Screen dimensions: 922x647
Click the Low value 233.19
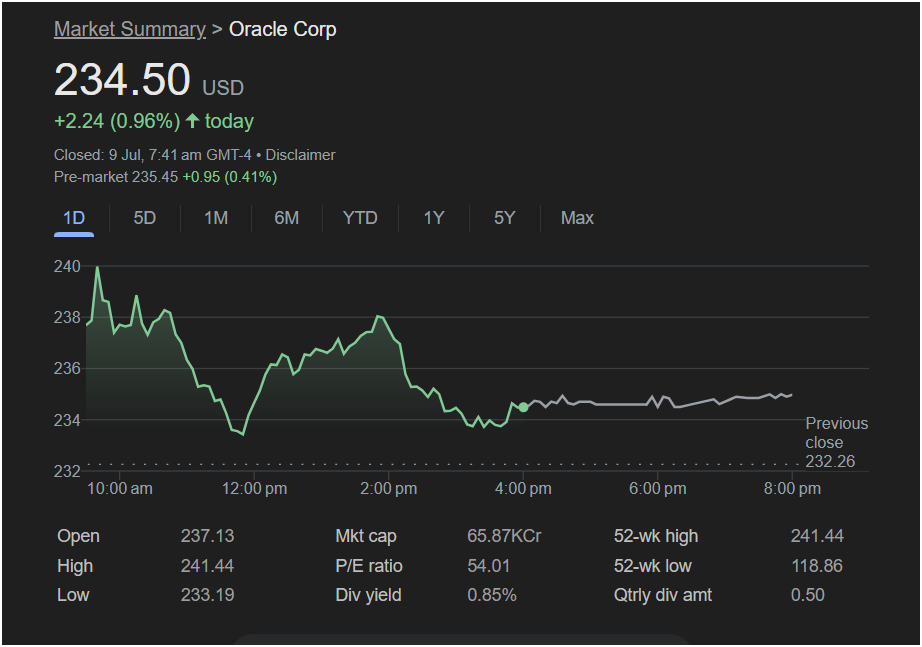coord(208,595)
